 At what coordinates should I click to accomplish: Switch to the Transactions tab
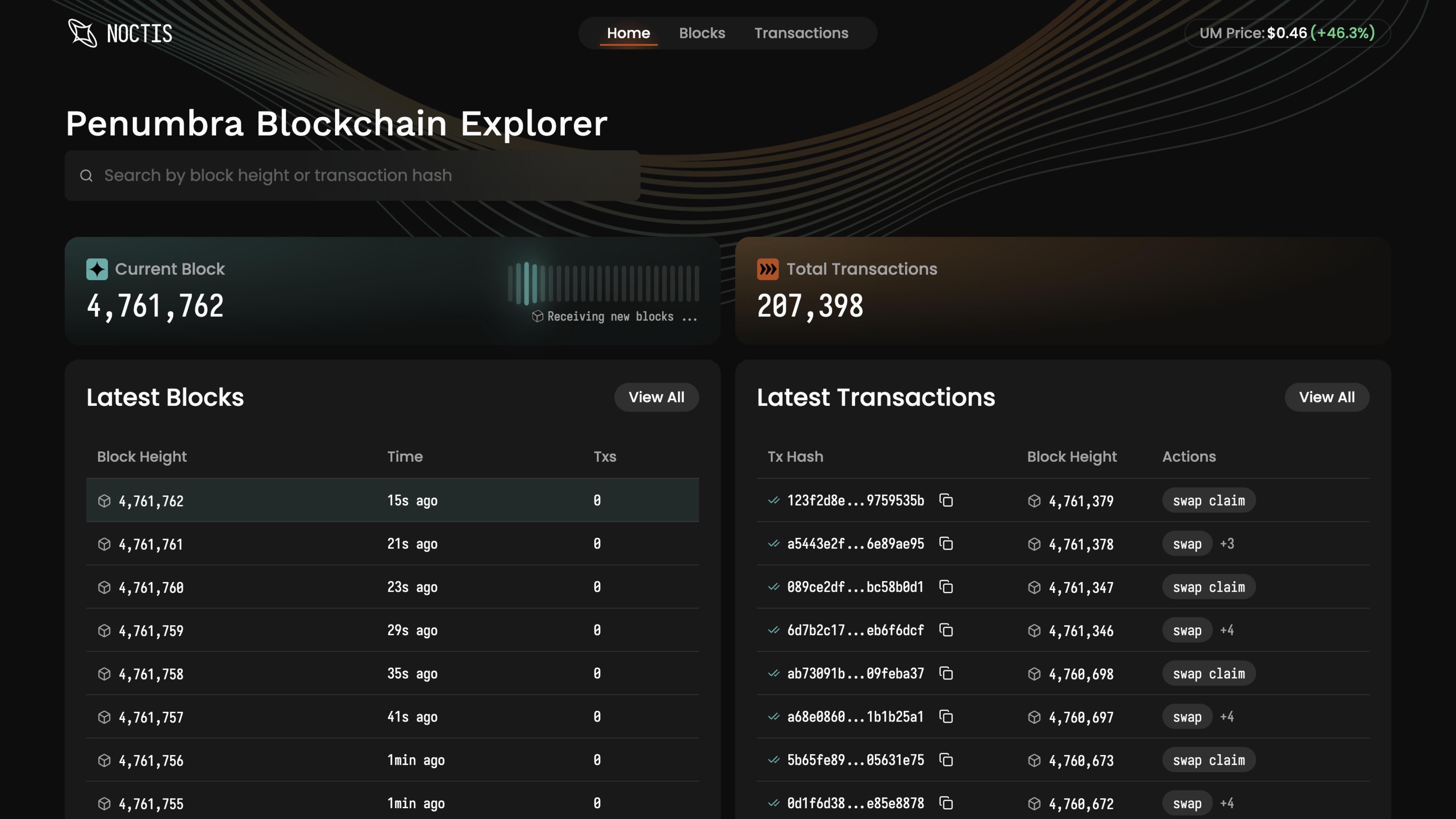pyautogui.click(x=801, y=33)
